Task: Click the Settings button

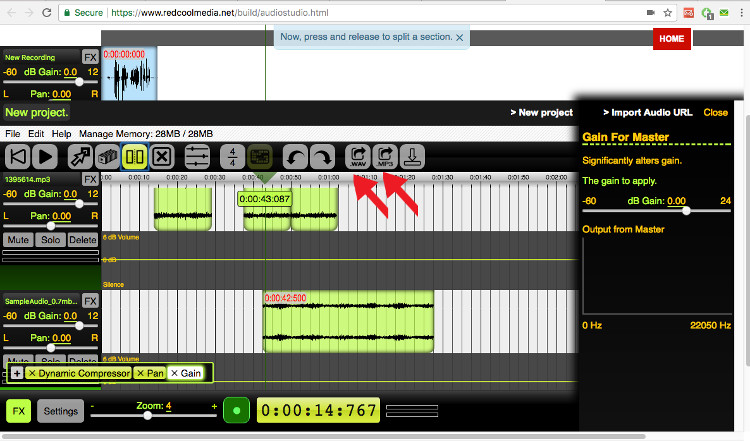Action: tap(60, 410)
